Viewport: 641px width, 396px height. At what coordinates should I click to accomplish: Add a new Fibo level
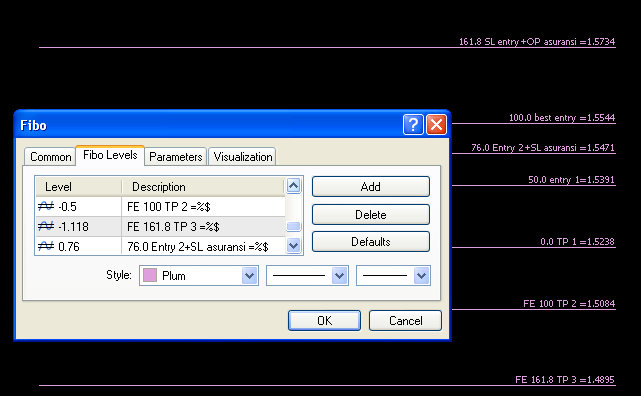click(371, 187)
